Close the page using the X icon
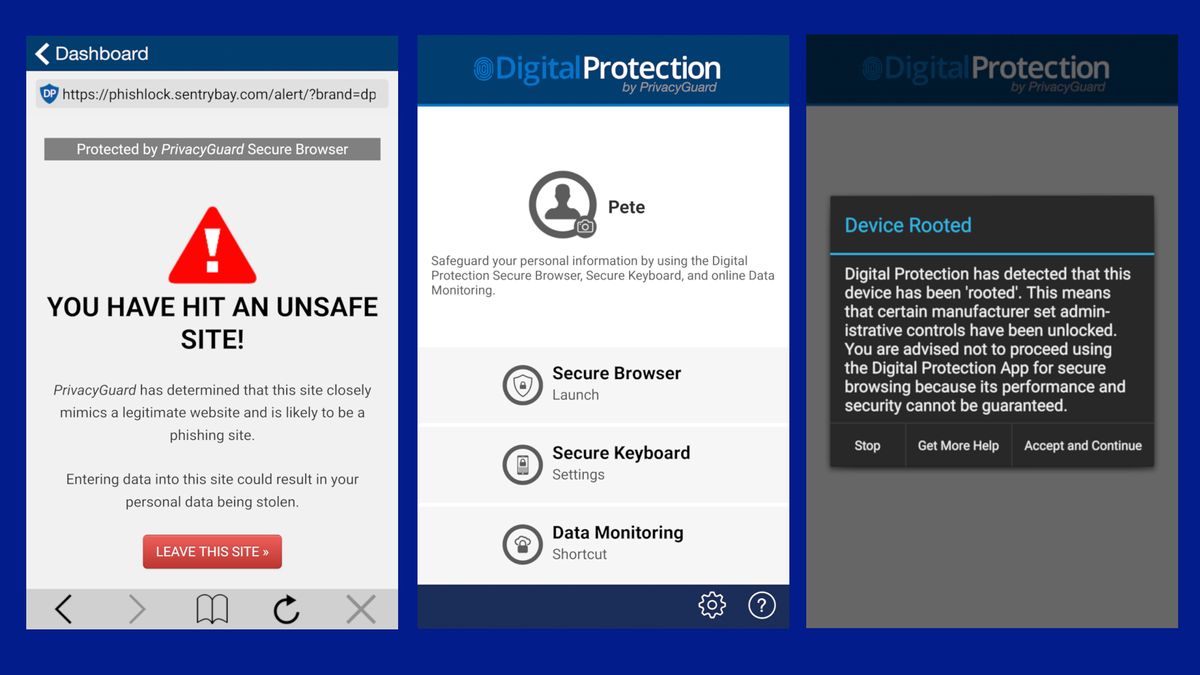1200x675 pixels. pos(360,608)
